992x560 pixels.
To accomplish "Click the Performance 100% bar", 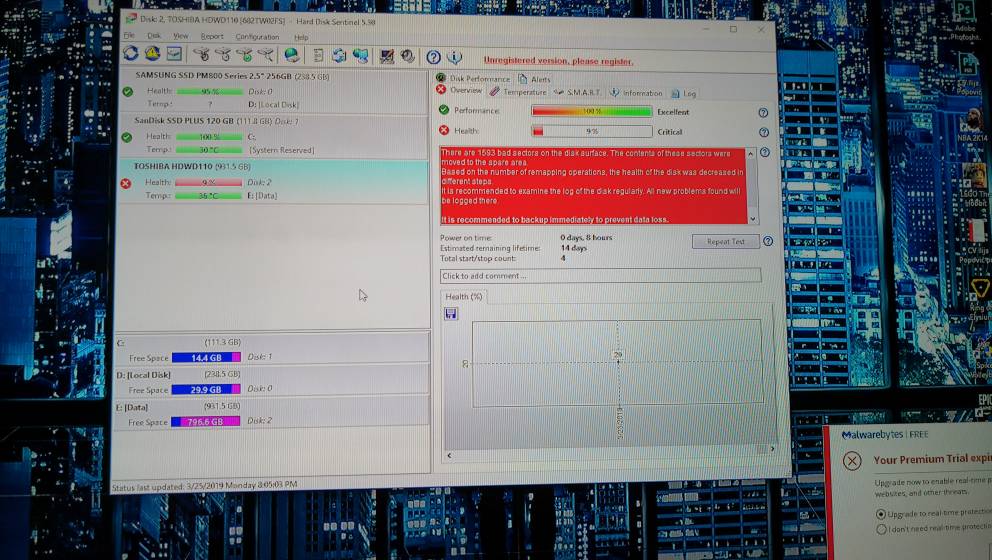I will [591, 111].
